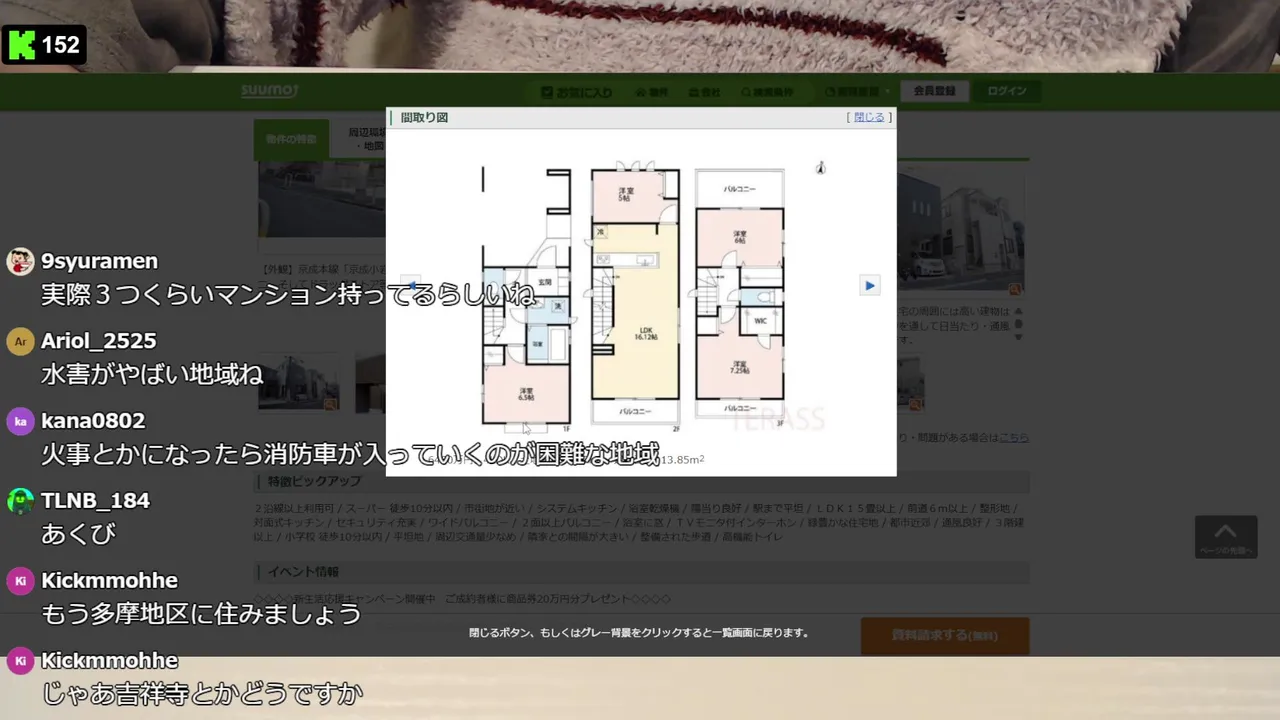Click kana0802's avatar in chat
The width and height of the screenshot is (1280, 720).
click(20, 421)
